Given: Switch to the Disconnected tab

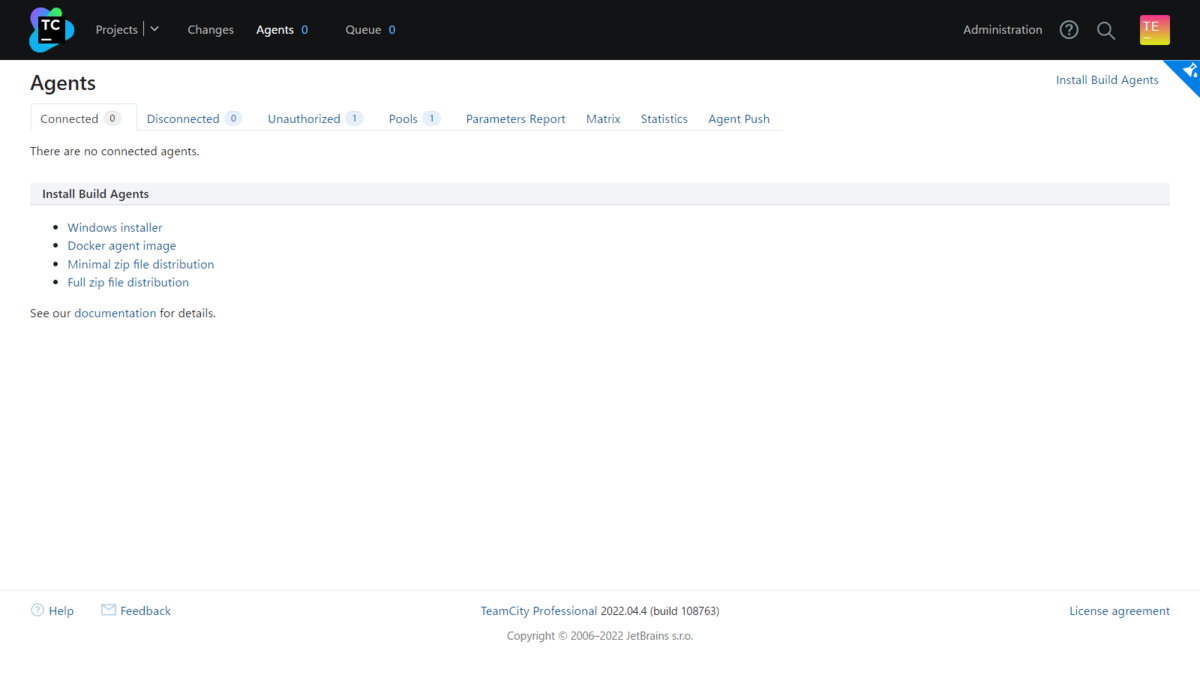Looking at the screenshot, I should [x=183, y=119].
